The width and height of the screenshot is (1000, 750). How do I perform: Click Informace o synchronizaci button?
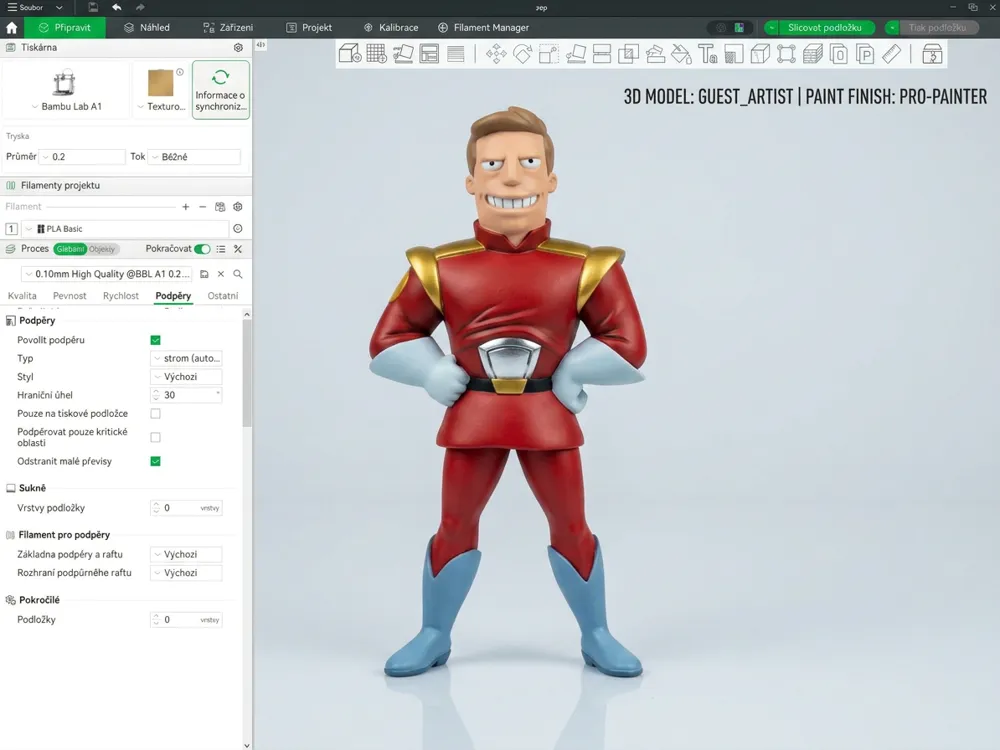(x=221, y=89)
